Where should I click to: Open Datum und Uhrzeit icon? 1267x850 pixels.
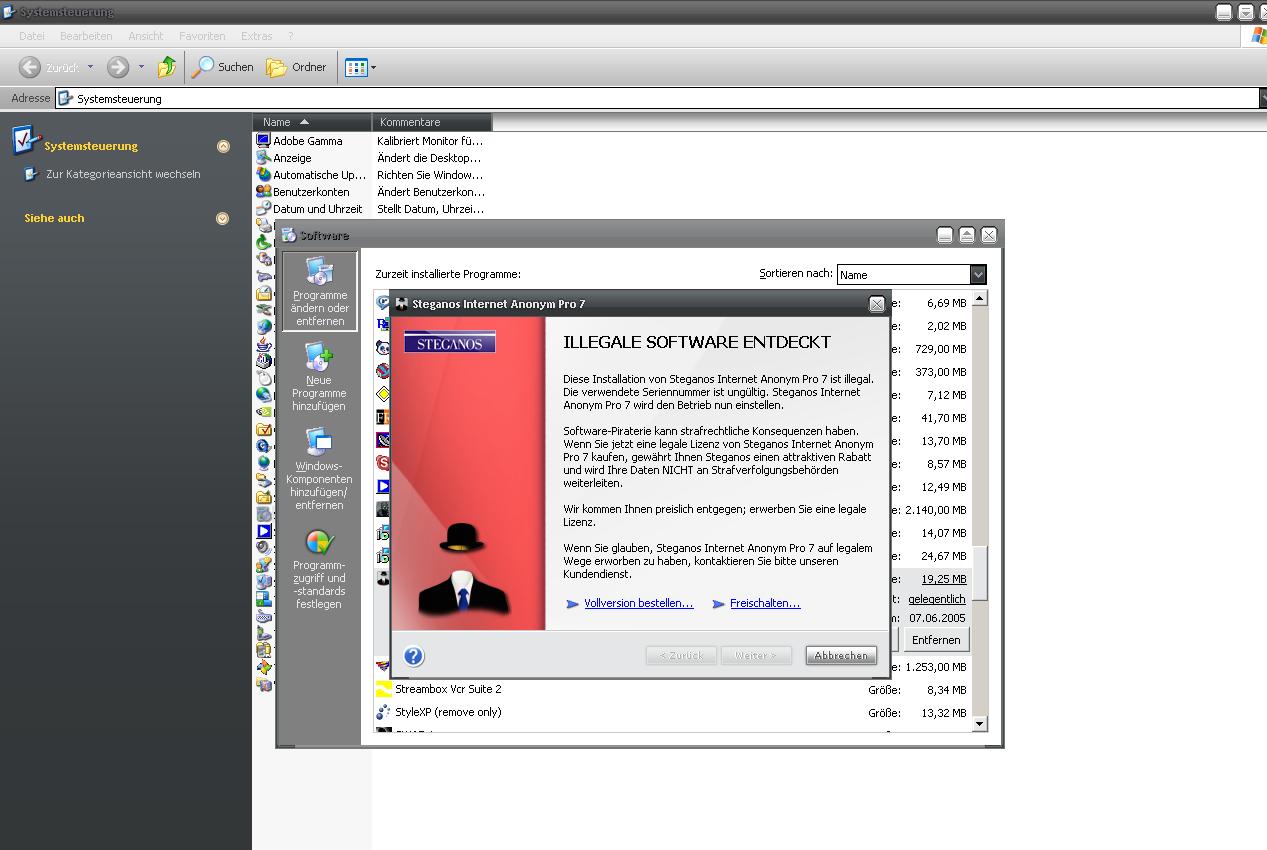310,209
